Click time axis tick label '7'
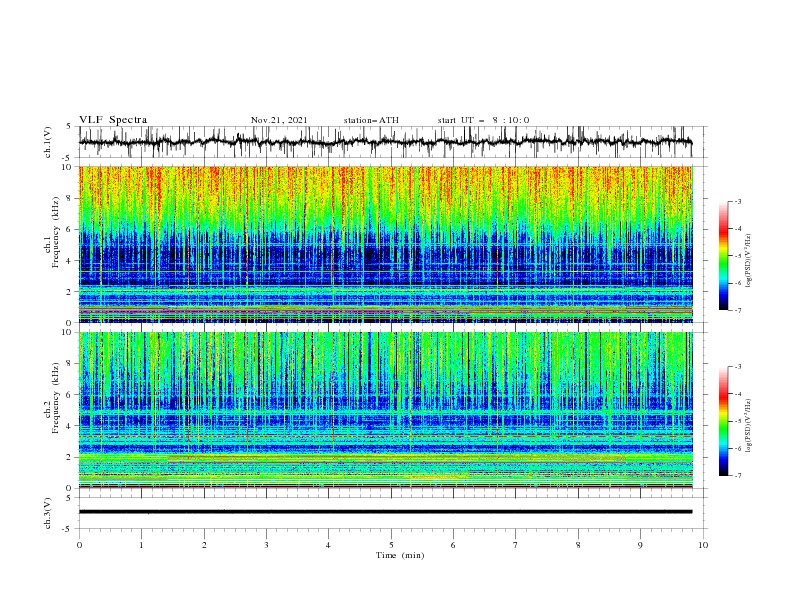The height and width of the screenshot is (612, 792). coord(516,545)
